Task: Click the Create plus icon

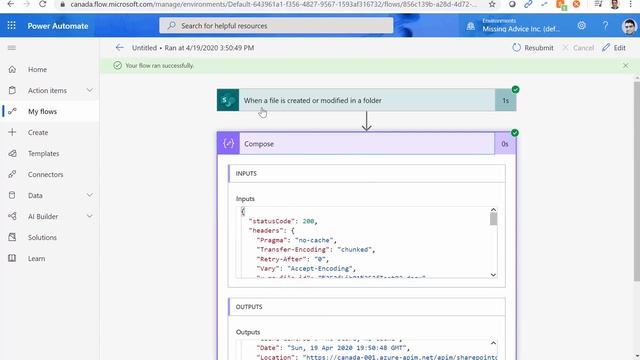Action: [12, 132]
